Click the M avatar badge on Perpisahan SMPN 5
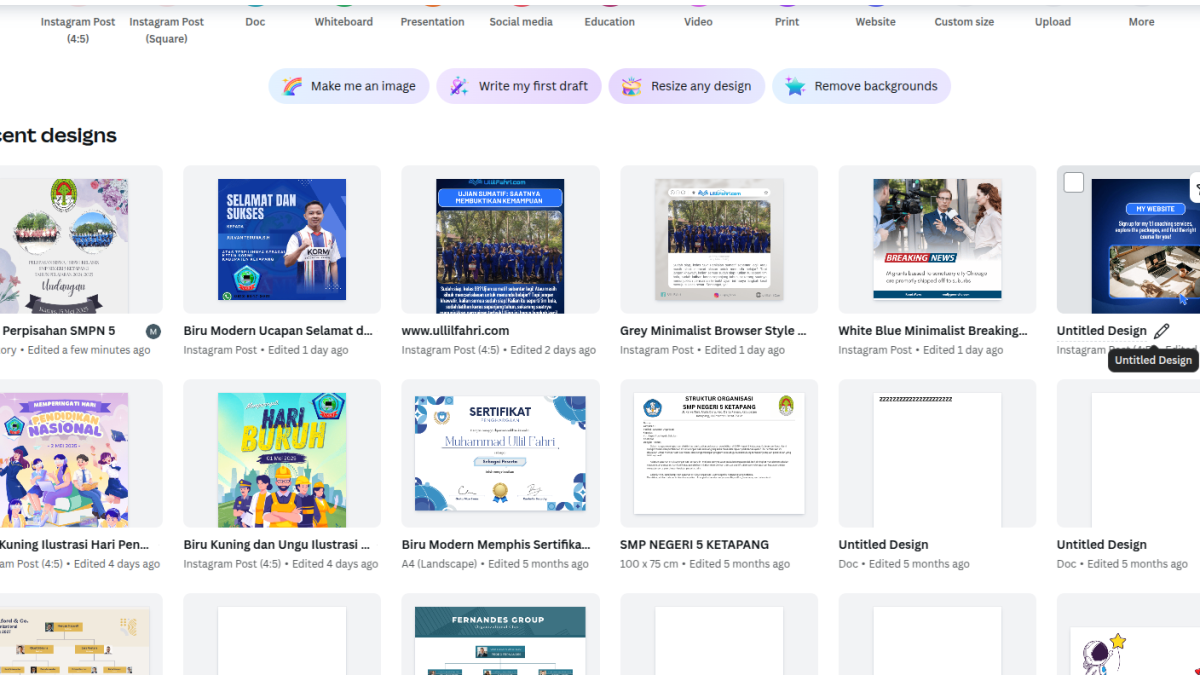 pos(153,331)
